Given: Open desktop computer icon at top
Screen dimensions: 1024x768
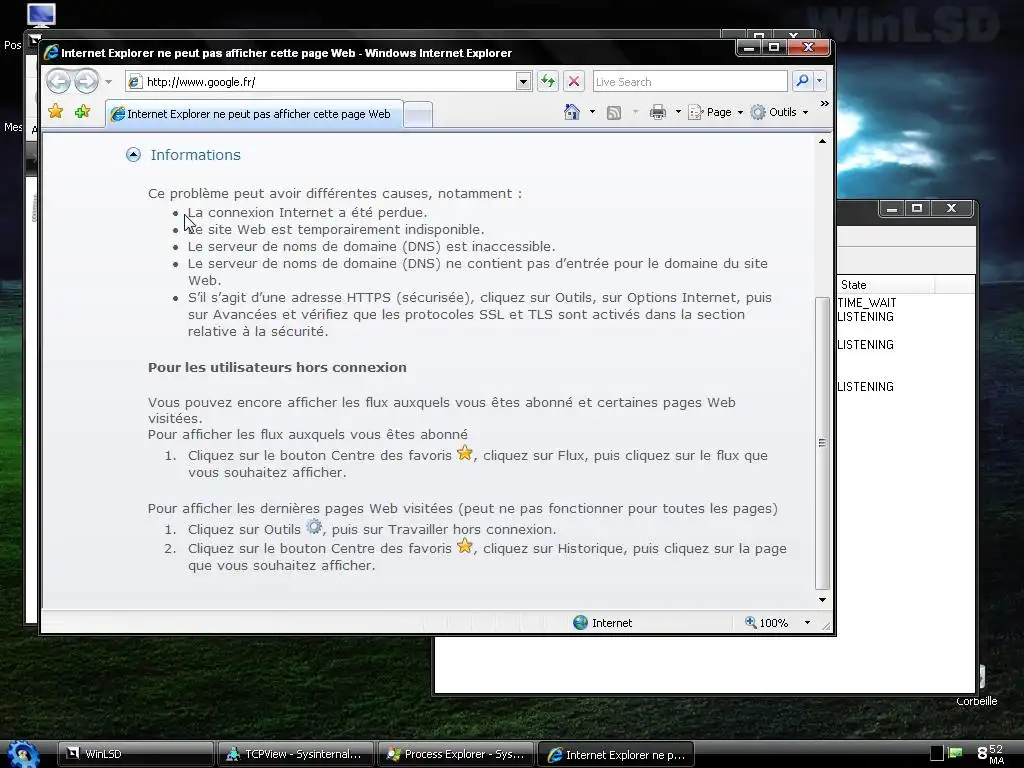Looking at the screenshot, I should pos(42,14).
